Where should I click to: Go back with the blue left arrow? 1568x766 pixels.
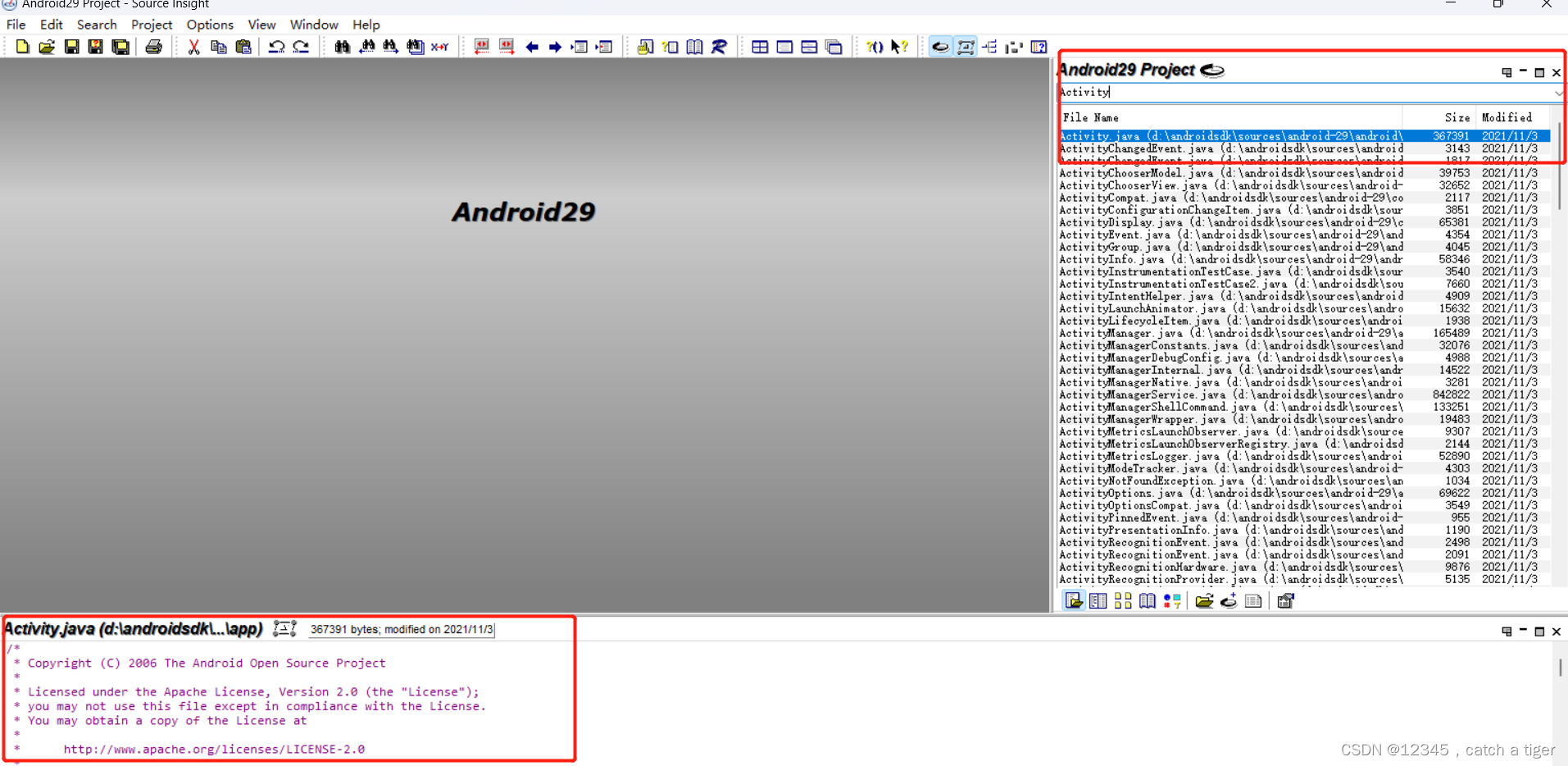coord(531,47)
